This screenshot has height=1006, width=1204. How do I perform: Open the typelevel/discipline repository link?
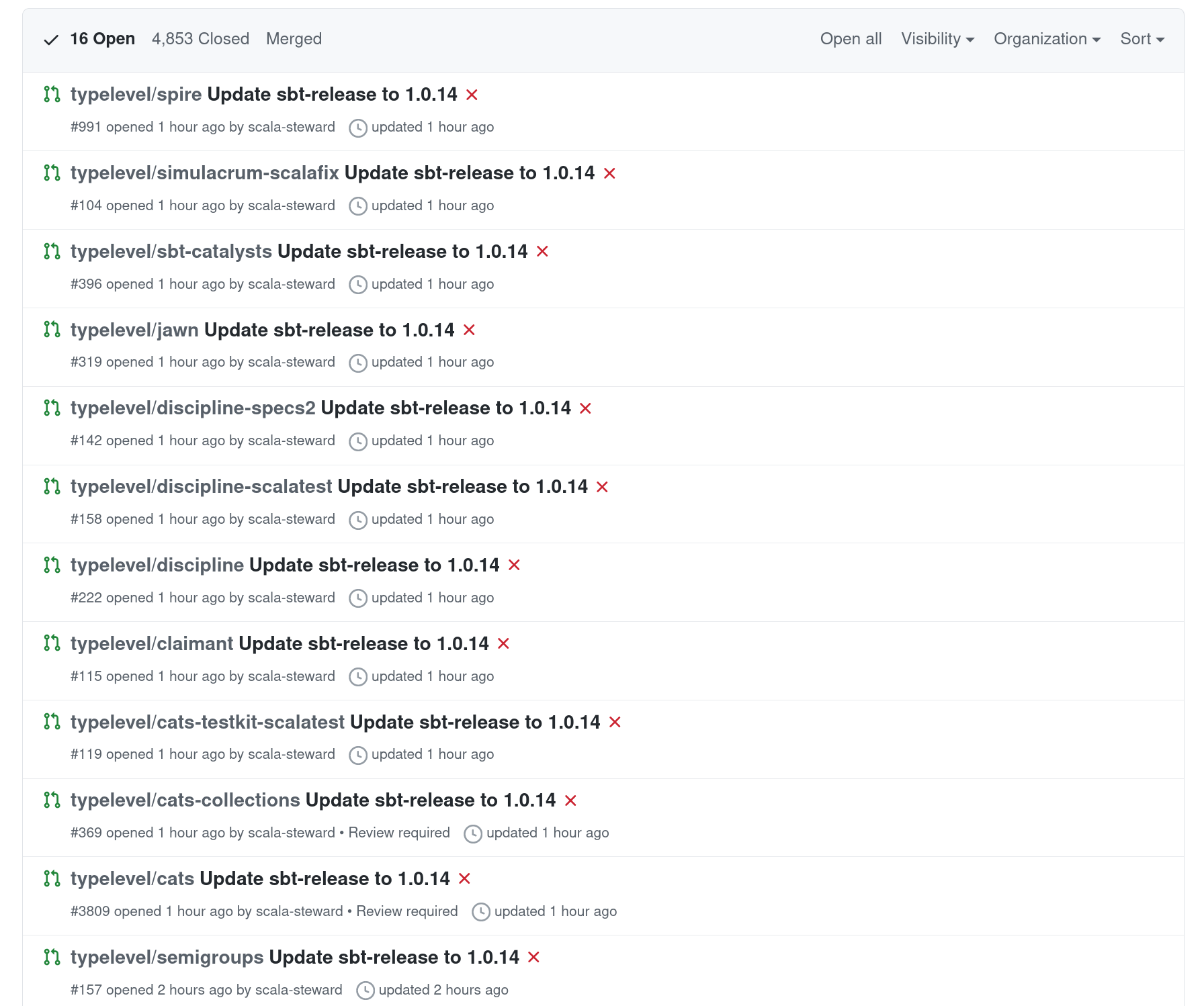[x=157, y=565]
